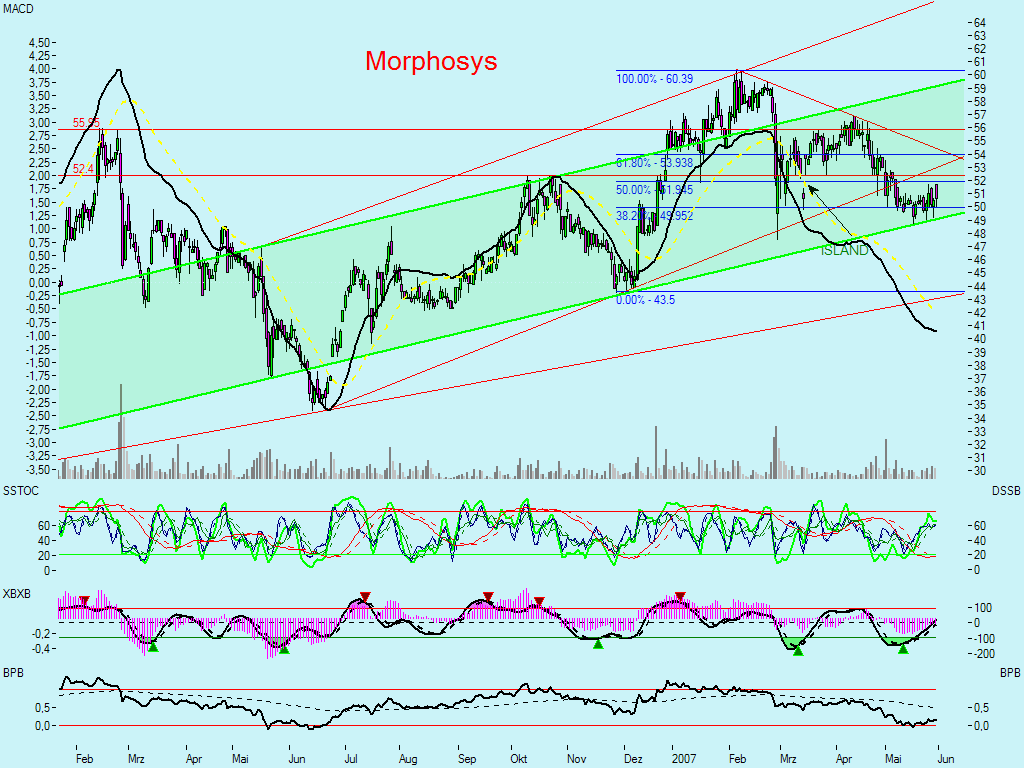Screen dimensions: 1024x768
Task: Select the 100.00% - 60.39 Fibonacci label
Action: tap(654, 79)
